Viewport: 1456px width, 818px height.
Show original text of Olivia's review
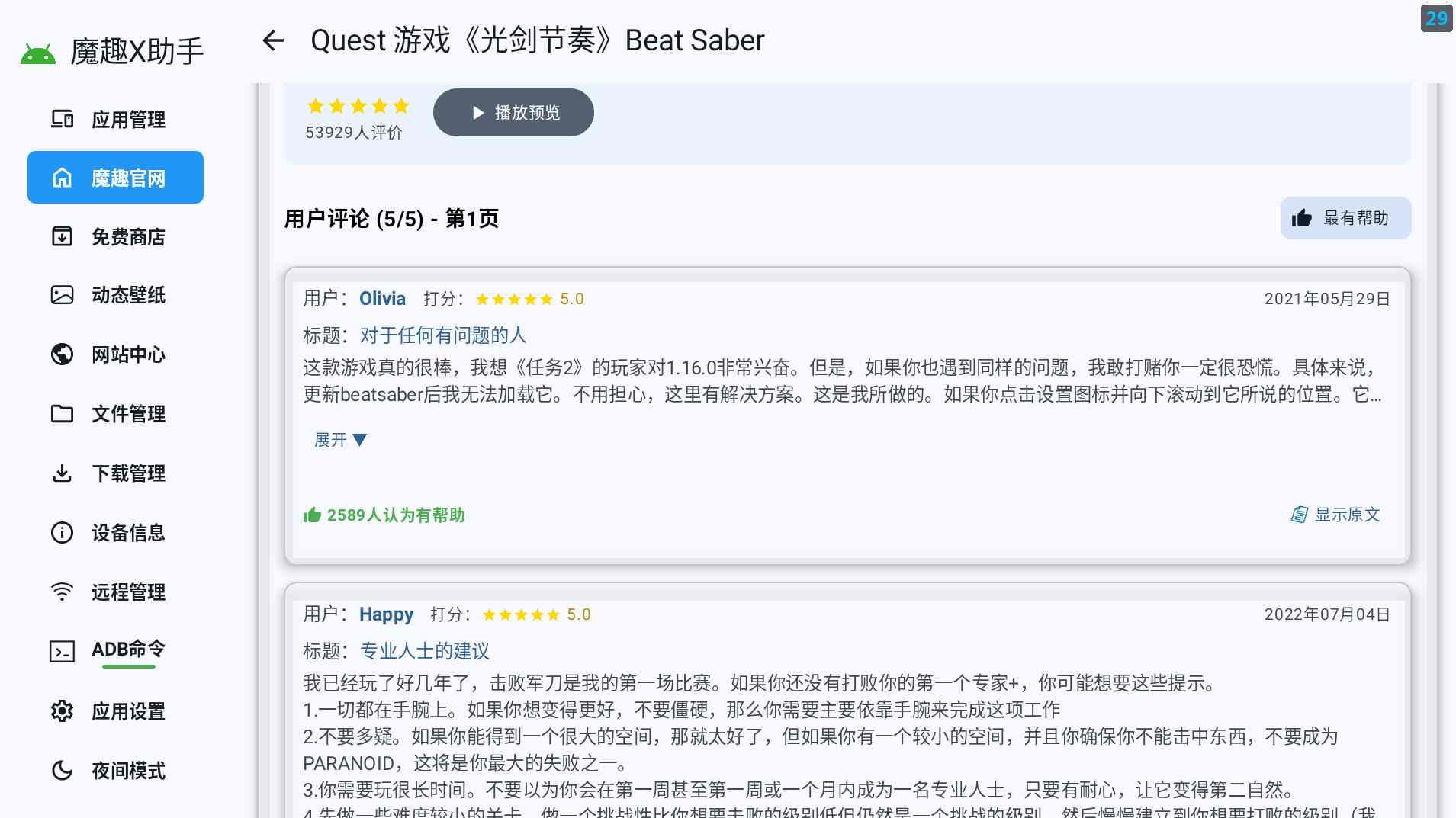1335,515
